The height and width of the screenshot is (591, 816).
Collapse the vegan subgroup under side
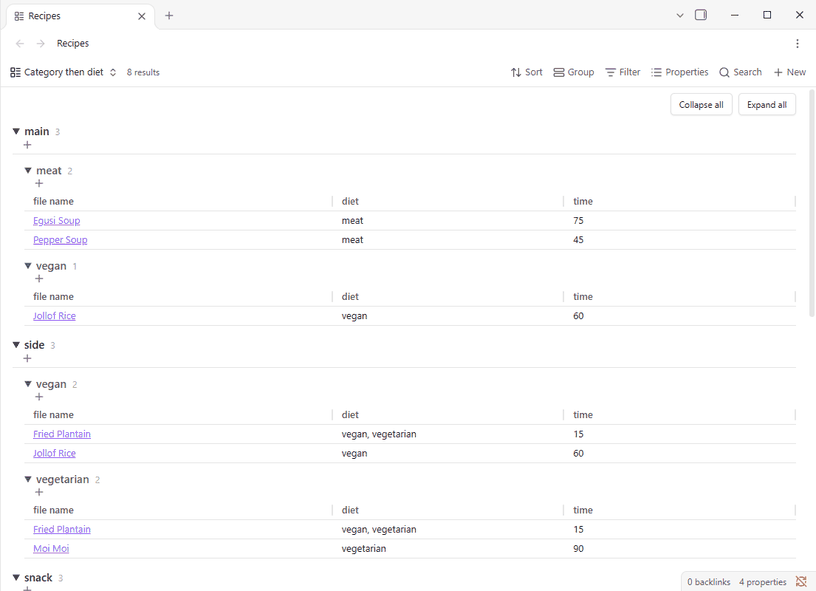28,384
